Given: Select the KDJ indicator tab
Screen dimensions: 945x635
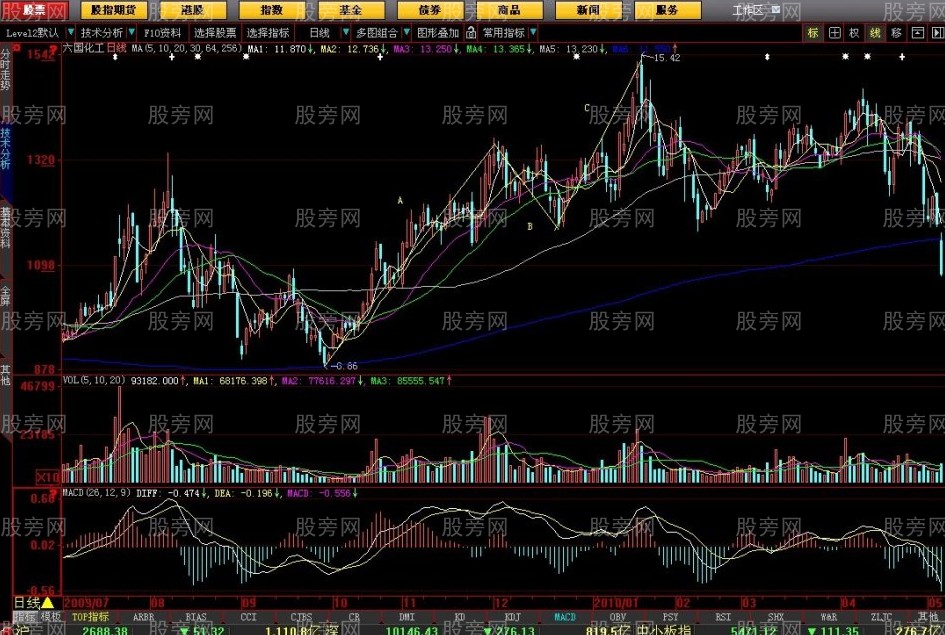Looking at the screenshot, I should click(x=512, y=617).
